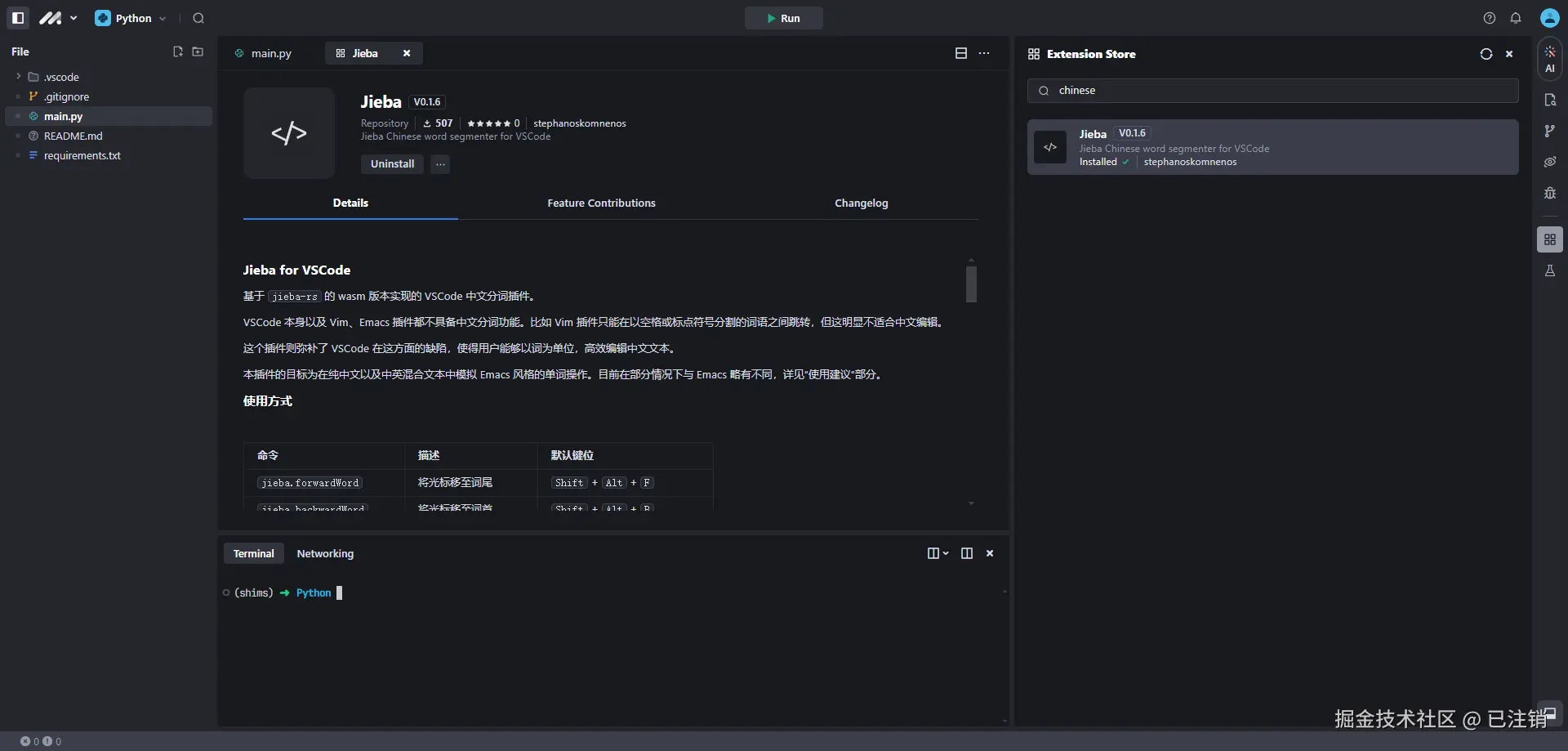
Task: Click the readme vertical scrollbar thumb
Action: tap(971, 284)
